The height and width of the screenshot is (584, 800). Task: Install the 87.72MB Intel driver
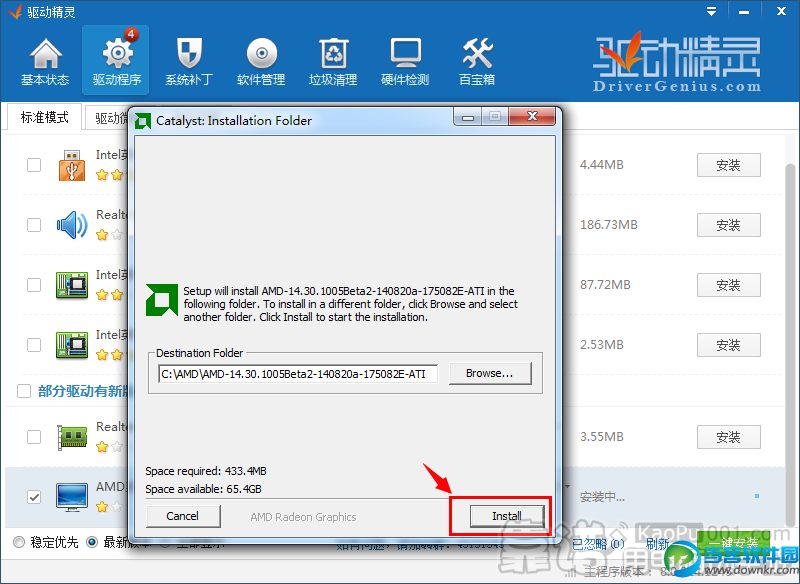tap(729, 285)
